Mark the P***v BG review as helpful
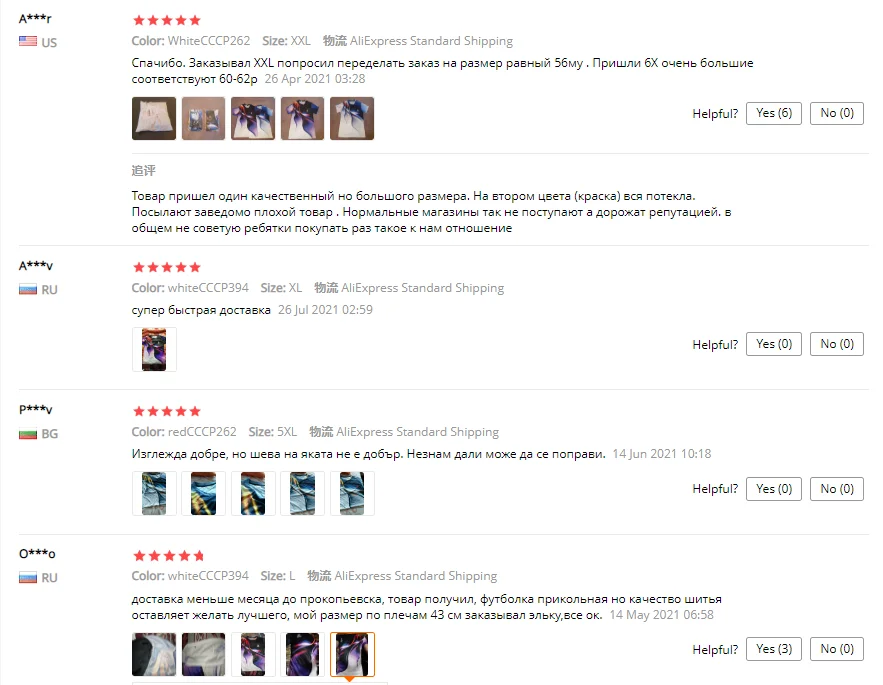Image resolution: width=883 pixels, height=685 pixels. coord(773,489)
